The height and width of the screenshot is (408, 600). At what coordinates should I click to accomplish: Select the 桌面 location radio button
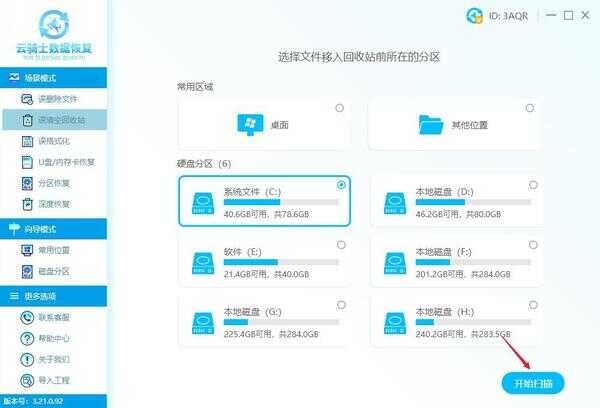coord(340,108)
